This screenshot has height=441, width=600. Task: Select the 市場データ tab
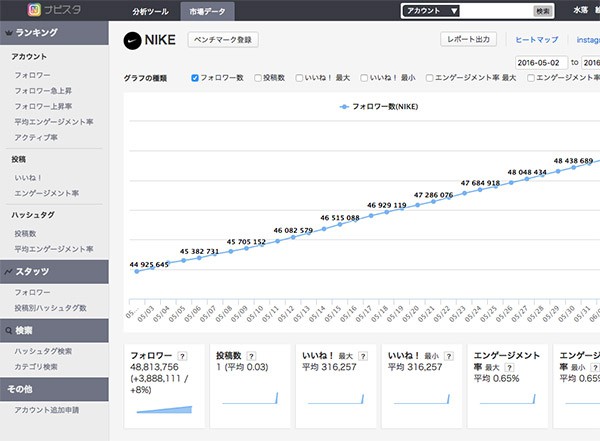click(207, 10)
